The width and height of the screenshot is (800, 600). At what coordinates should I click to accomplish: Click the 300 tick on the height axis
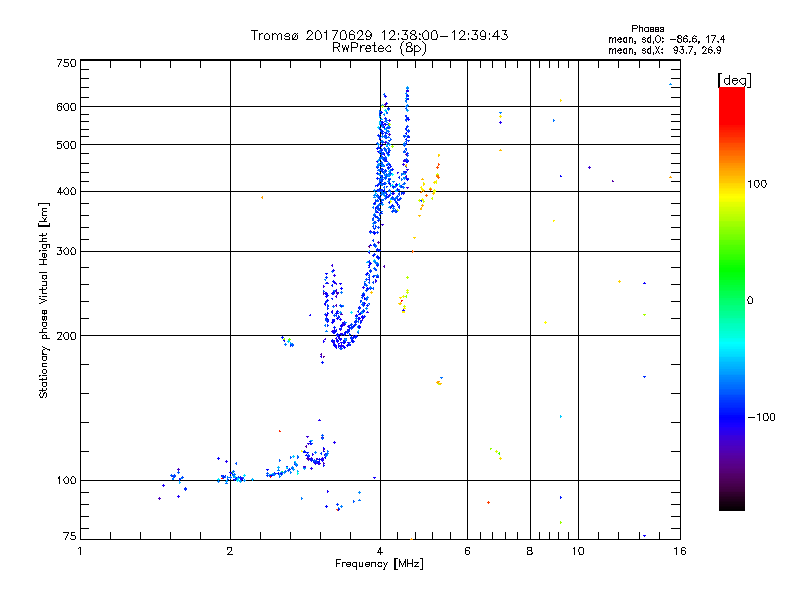point(66,251)
